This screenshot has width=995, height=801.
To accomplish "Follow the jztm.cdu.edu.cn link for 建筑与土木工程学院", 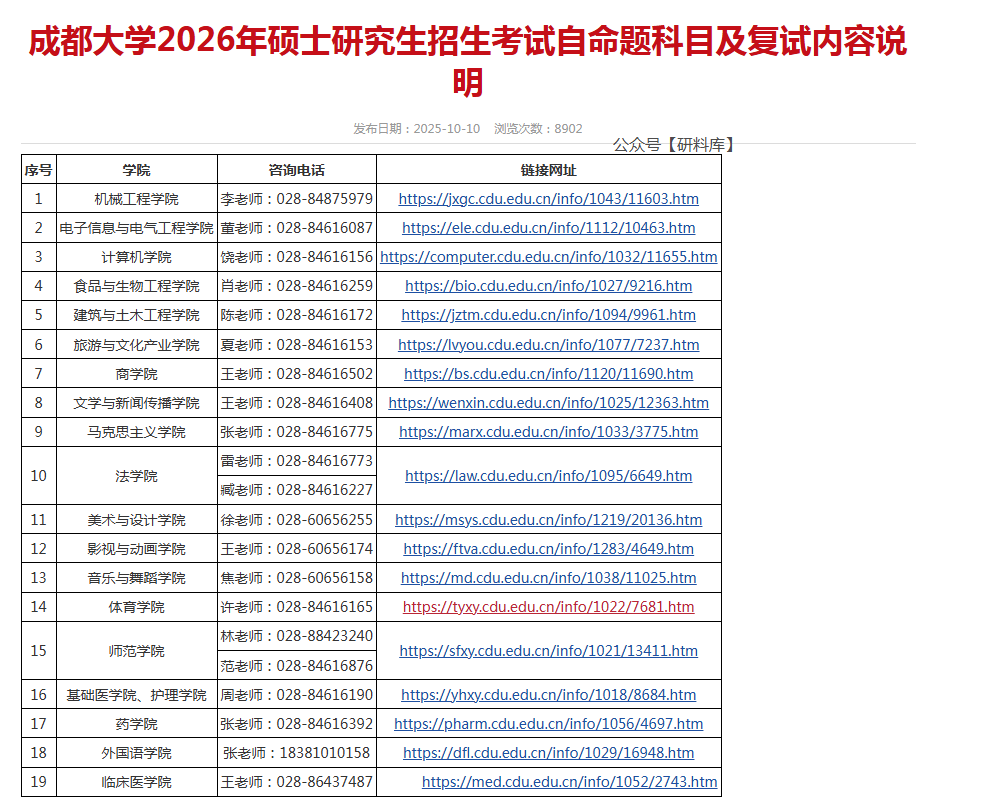I will (548, 315).
